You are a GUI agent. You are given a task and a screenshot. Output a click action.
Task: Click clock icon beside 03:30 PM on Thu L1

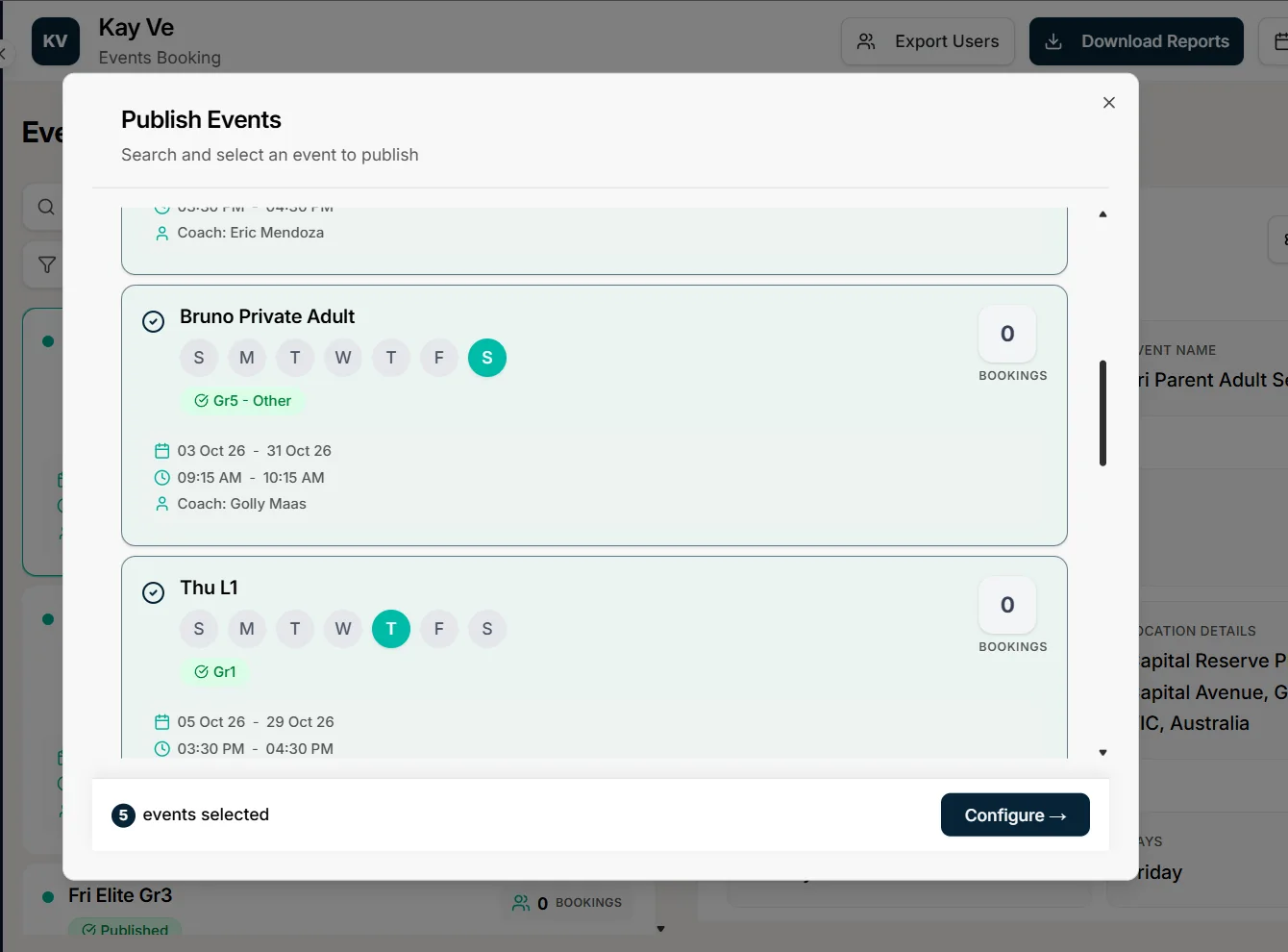pyautogui.click(x=162, y=749)
